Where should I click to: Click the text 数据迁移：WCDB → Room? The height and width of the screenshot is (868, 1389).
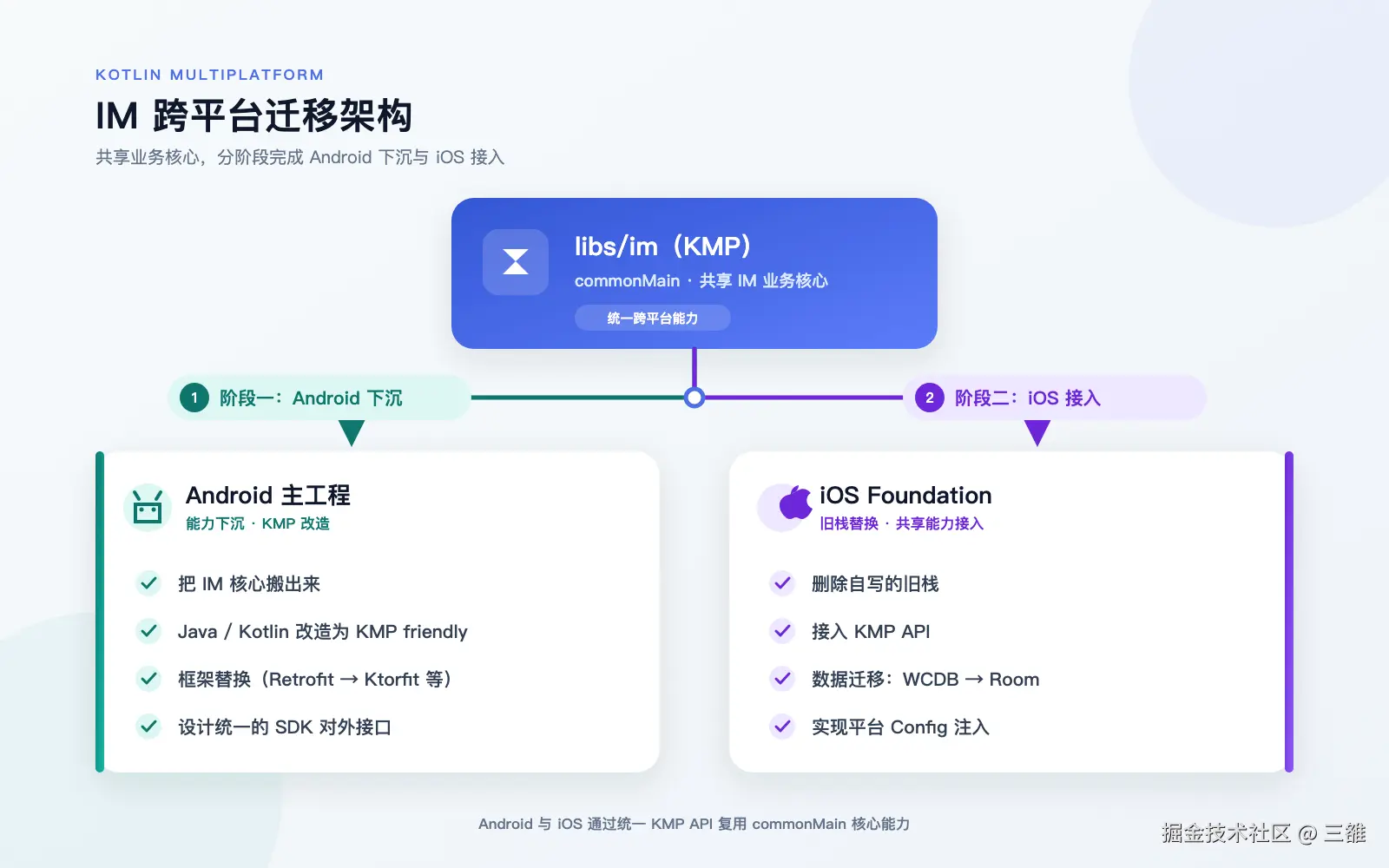925,679
